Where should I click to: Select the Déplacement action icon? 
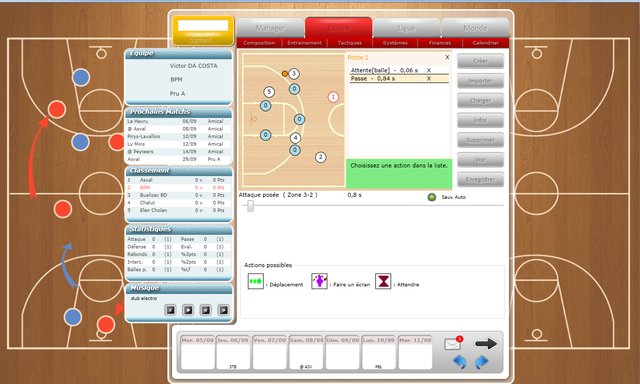coord(256,282)
